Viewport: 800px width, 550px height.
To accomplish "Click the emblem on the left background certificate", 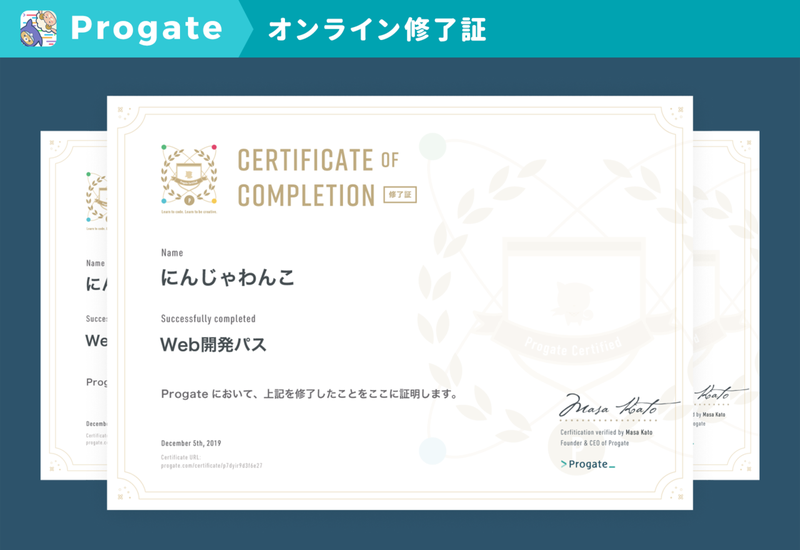I will click(x=96, y=200).
